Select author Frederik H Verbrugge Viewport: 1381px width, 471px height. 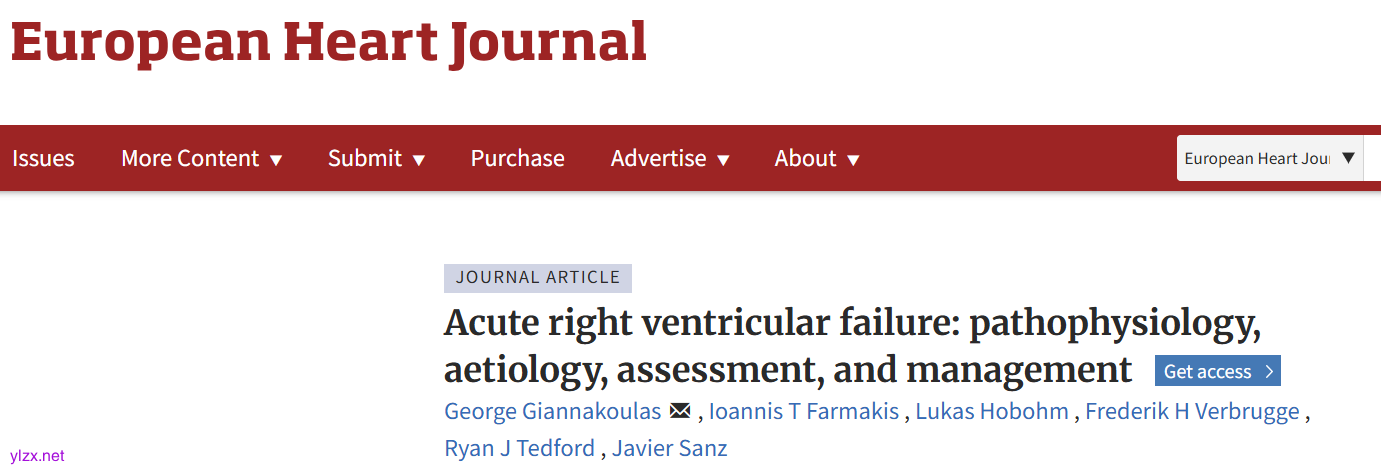point(1192,411)
